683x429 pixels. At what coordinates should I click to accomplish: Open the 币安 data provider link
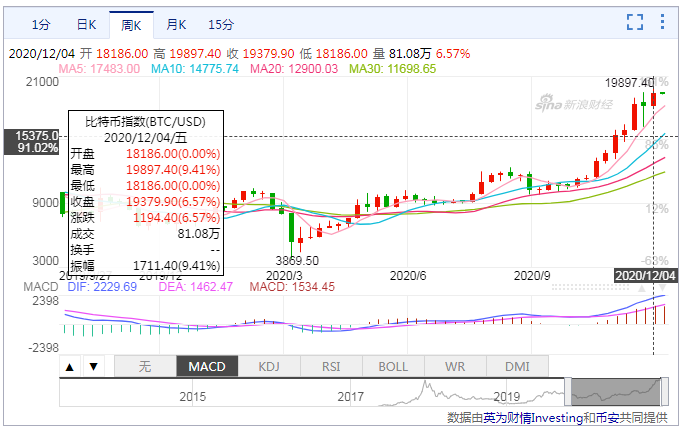[607, 418]
